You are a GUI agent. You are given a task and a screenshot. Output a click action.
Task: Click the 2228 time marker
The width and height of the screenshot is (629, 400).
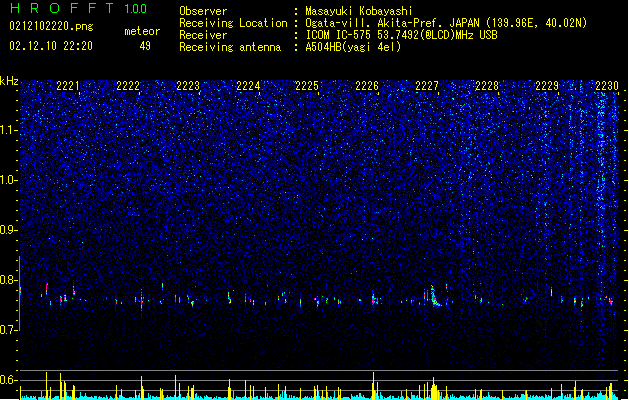pos(487,86)
